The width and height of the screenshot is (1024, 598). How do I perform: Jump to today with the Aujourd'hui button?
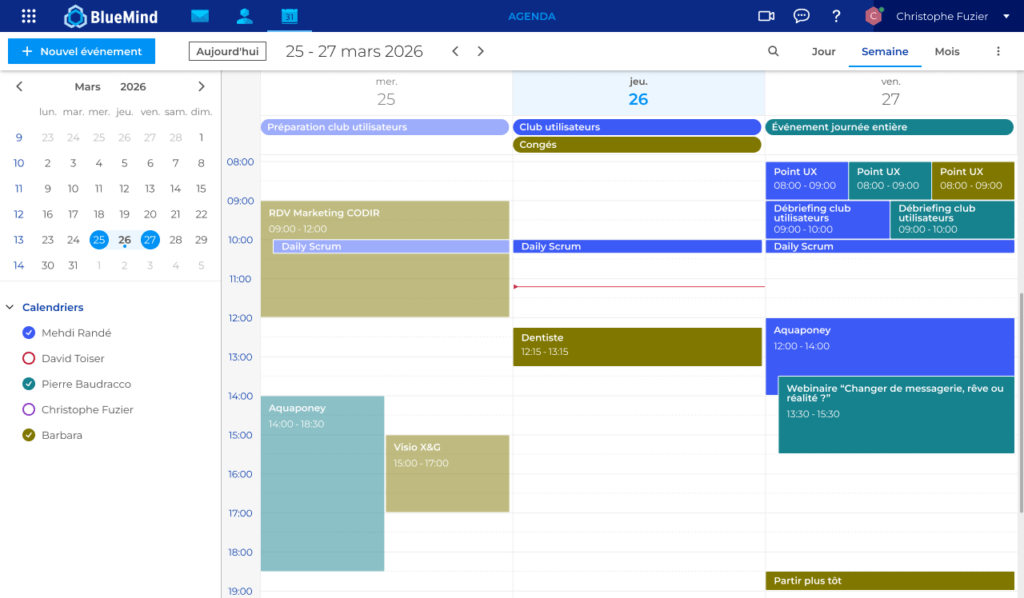coord(227,51)
